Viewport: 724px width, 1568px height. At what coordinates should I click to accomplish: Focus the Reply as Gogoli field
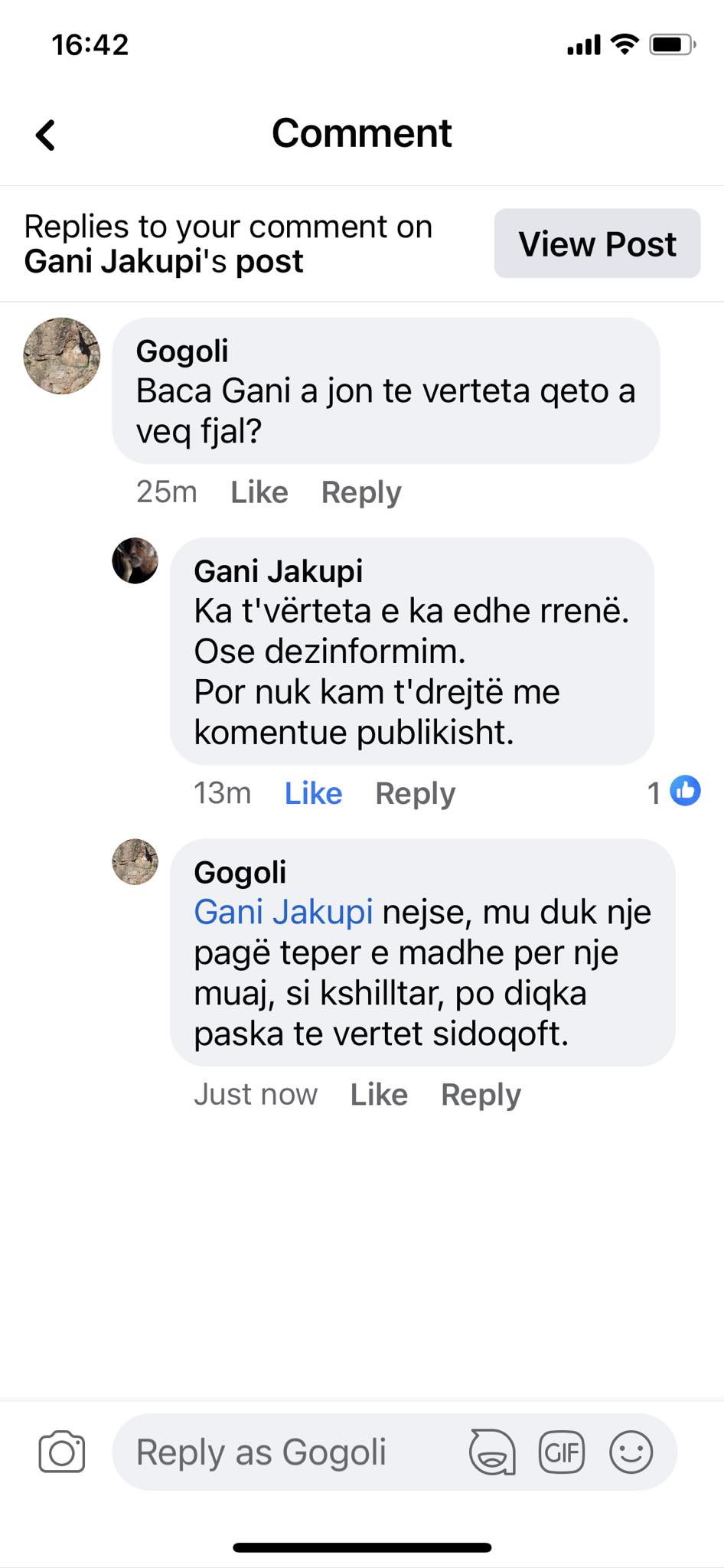tap(291, 1452)
